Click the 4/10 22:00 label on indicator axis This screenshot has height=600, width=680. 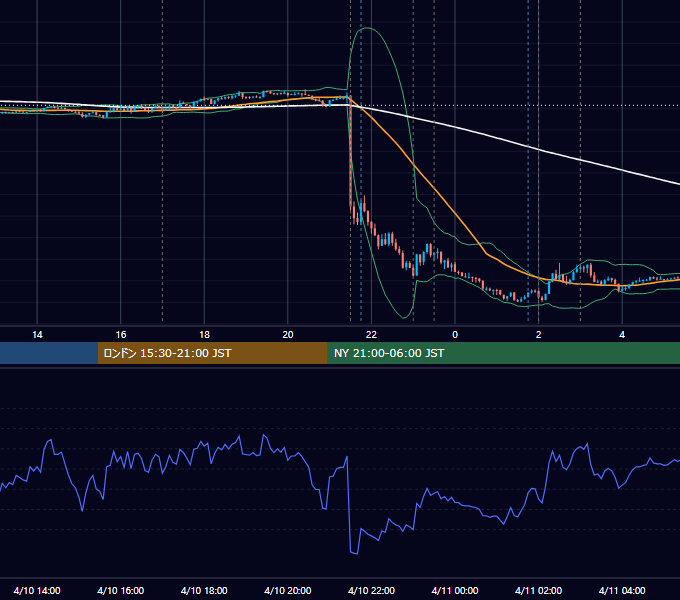click(x=371, y=590)
